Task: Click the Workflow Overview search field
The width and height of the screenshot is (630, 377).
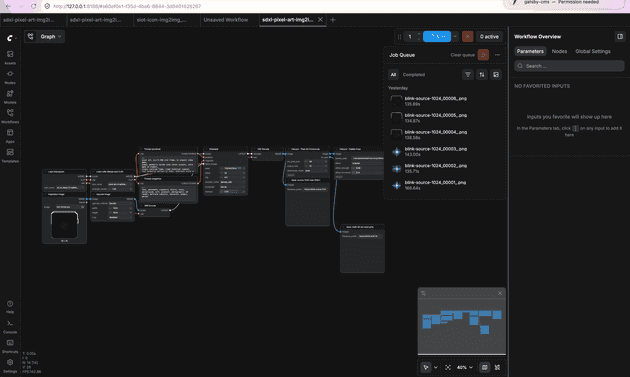Action: point(569,66)
